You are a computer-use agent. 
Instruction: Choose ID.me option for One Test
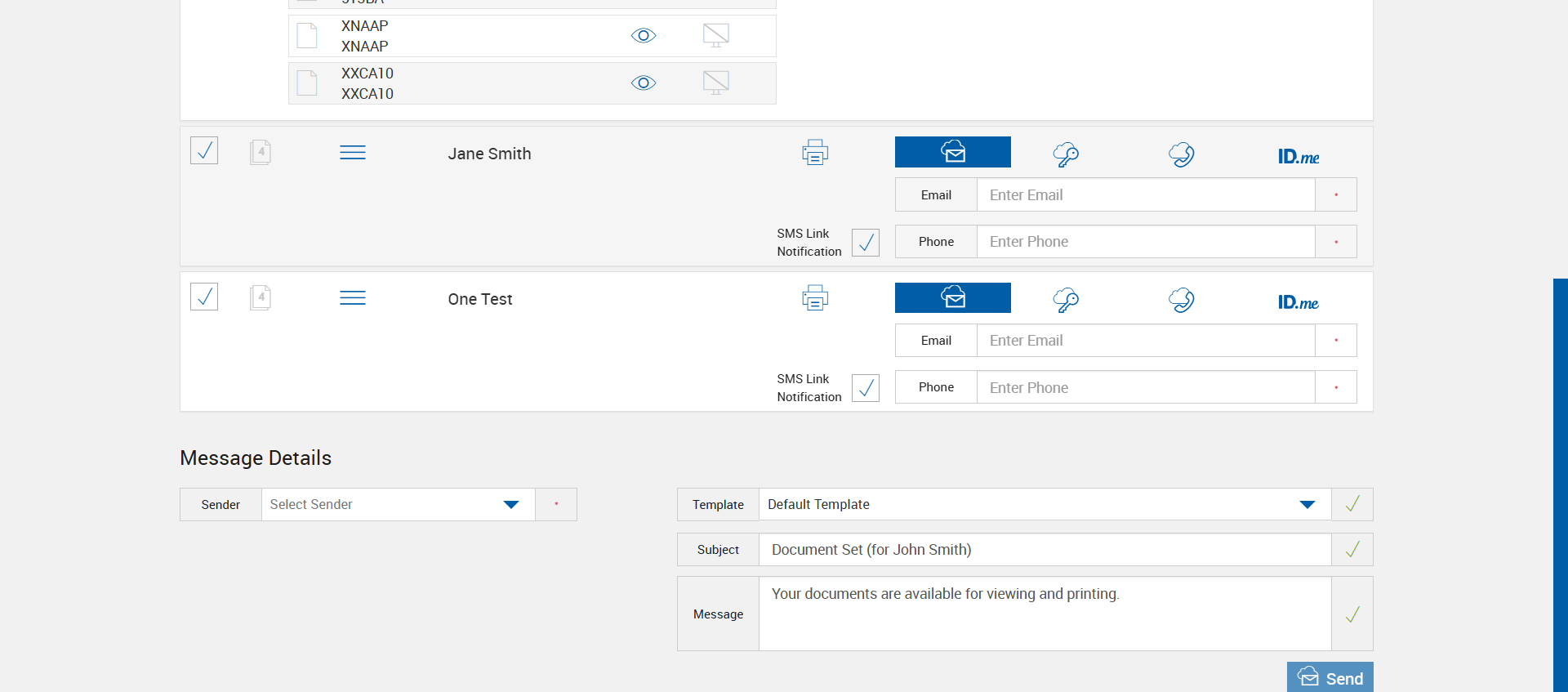(x=1298, y=302)
